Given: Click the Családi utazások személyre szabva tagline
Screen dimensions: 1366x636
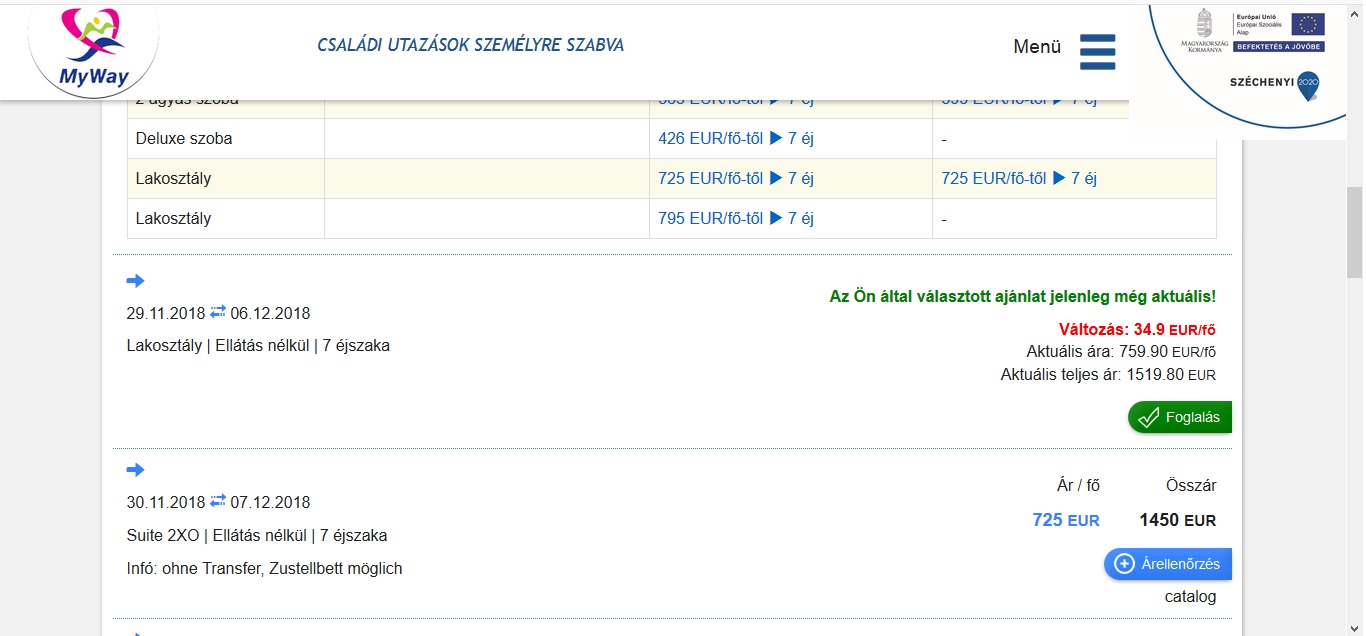Looking at the screenshot, I should 470,46.
